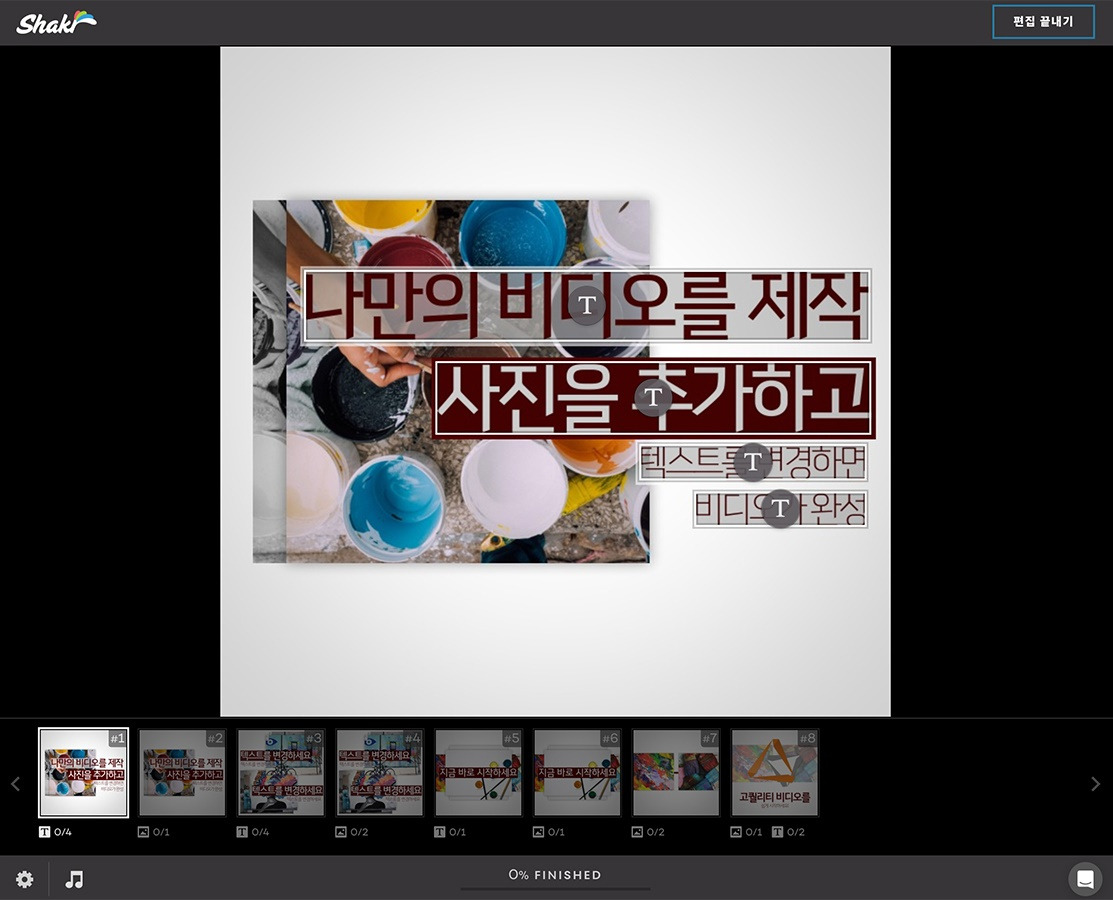Viewport: 1113px width, 900px height.
Task: Click the T icon on "사진을 추가하고" text
Action: tap(653, 397)
